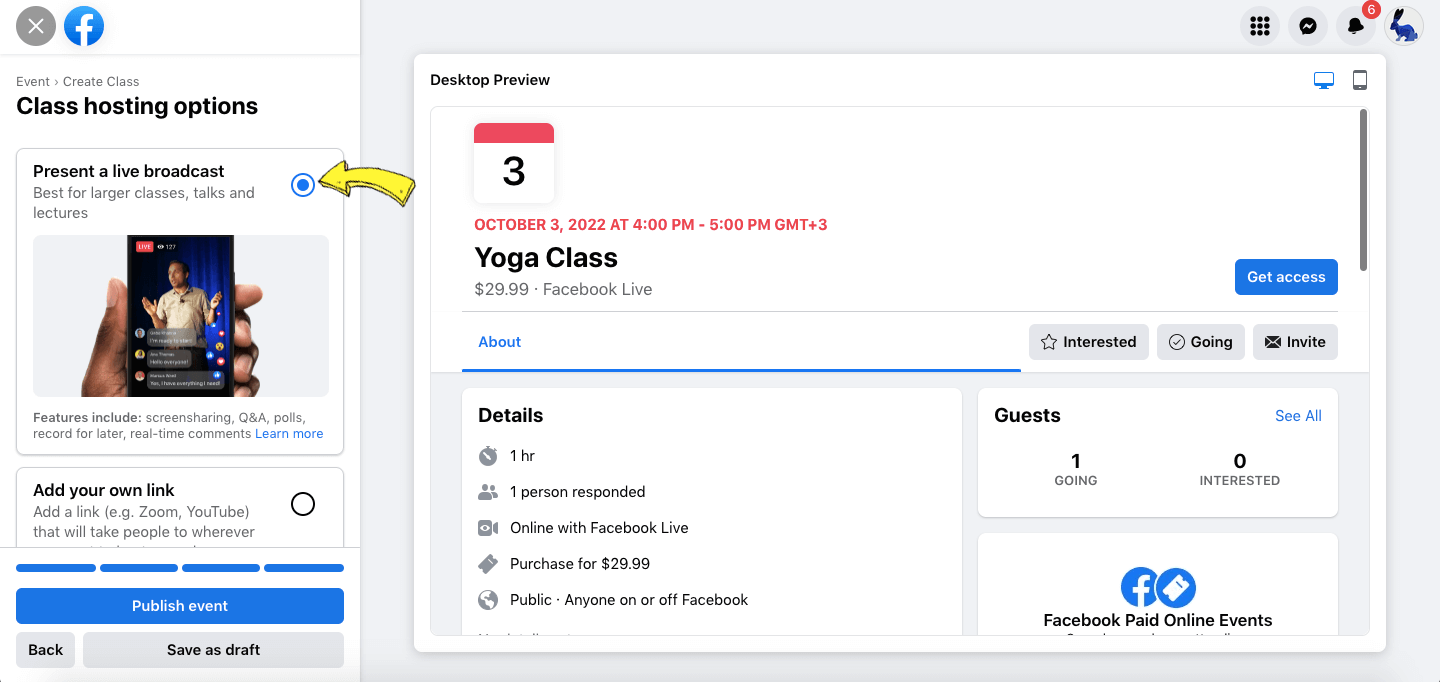Viewport: 1440px width, 682px height.
Task: Switch to desktop preview mode
Action: (x=1324, y=80)
